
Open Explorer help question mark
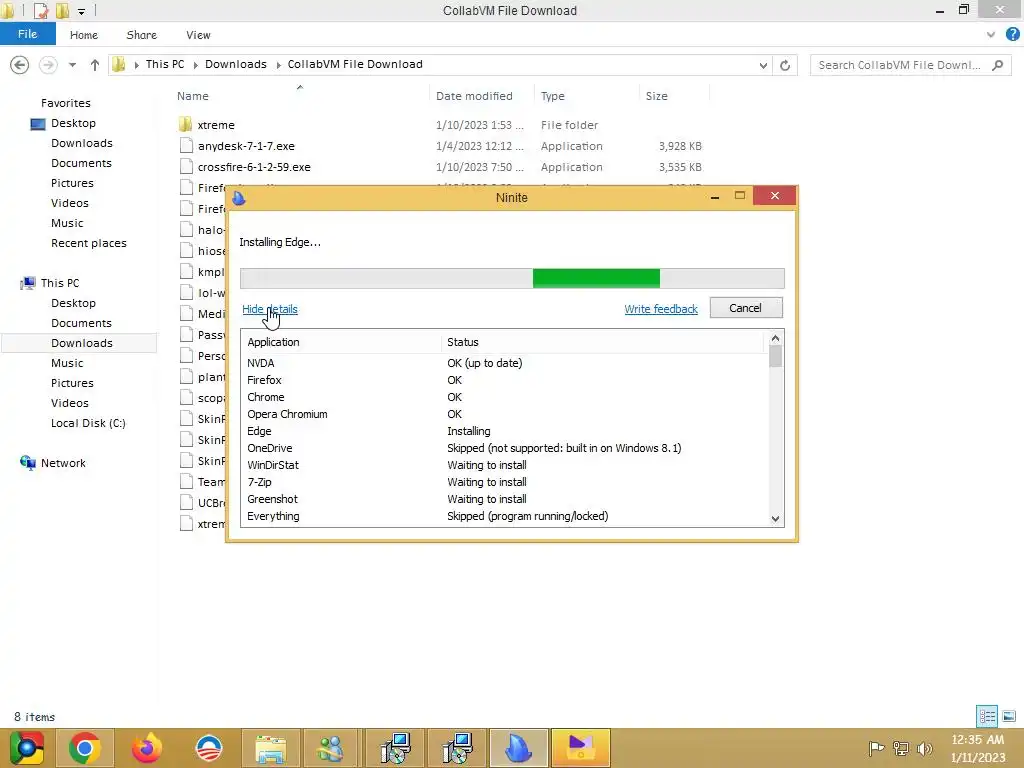(x=1012, y=35)
